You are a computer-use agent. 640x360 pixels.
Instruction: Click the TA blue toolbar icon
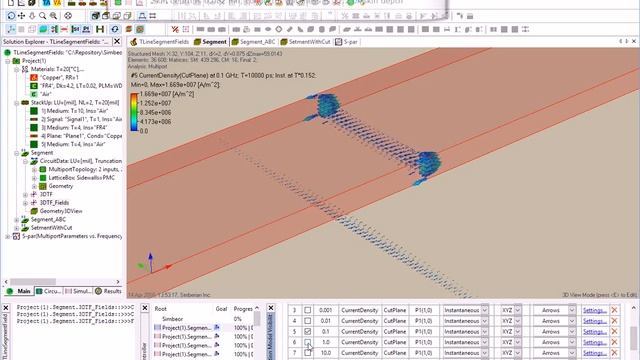coord(47,3)
